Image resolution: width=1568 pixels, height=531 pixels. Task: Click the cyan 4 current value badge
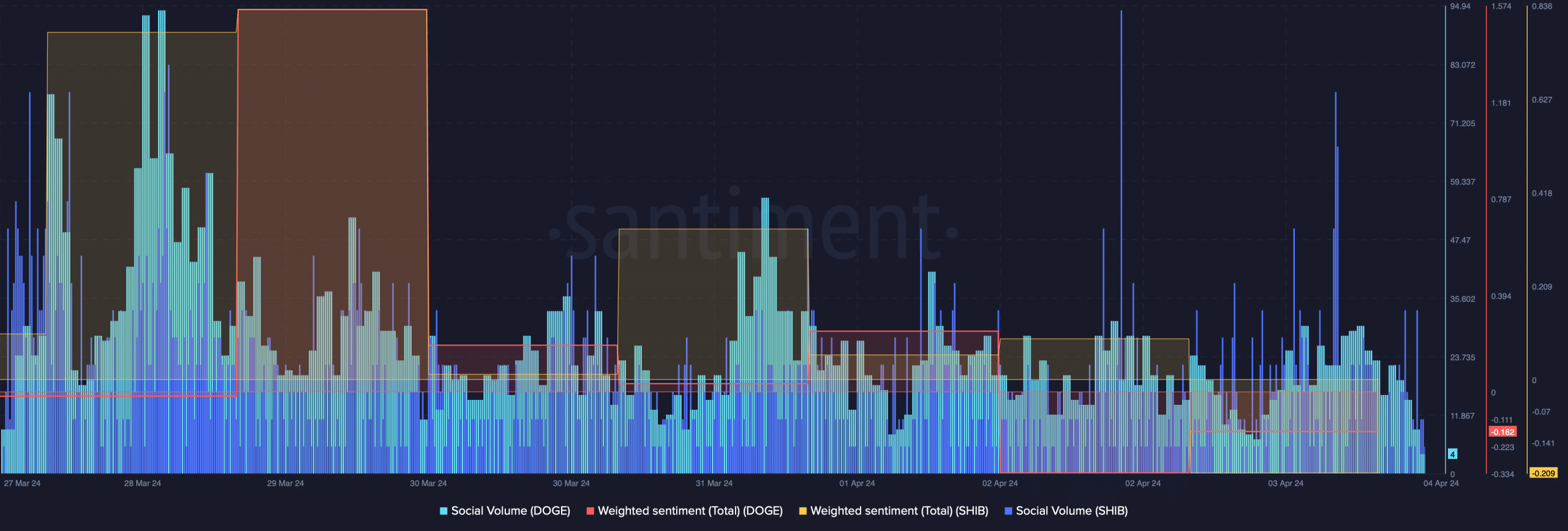[x=1452, y=454]
